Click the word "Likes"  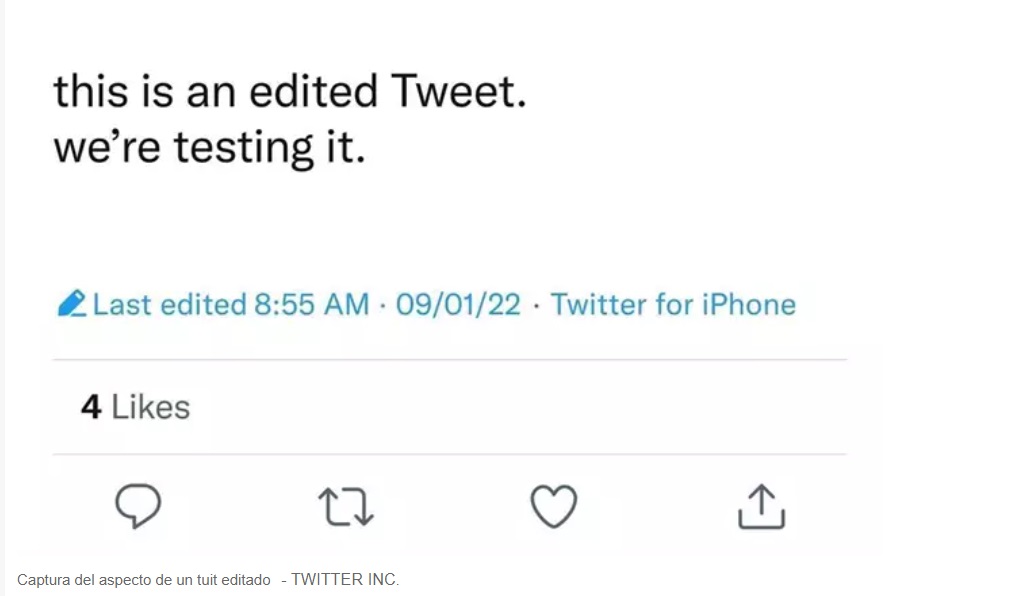pos(150,407)
